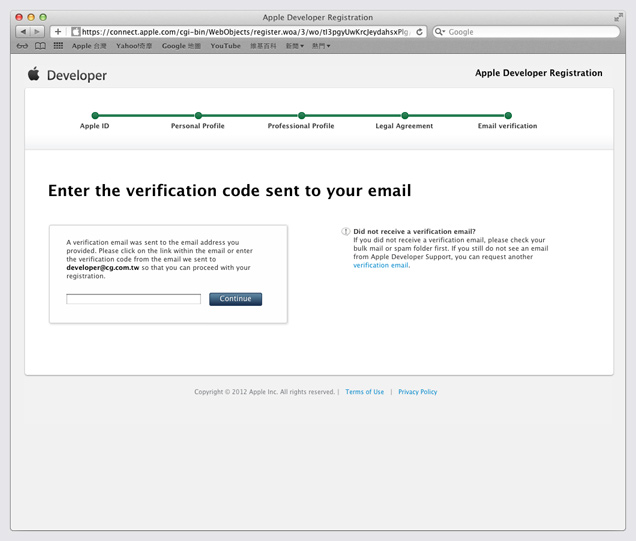Screen dimensions: 636x541
Task: Click the site icon in the address bar
Action: point(75,32)
